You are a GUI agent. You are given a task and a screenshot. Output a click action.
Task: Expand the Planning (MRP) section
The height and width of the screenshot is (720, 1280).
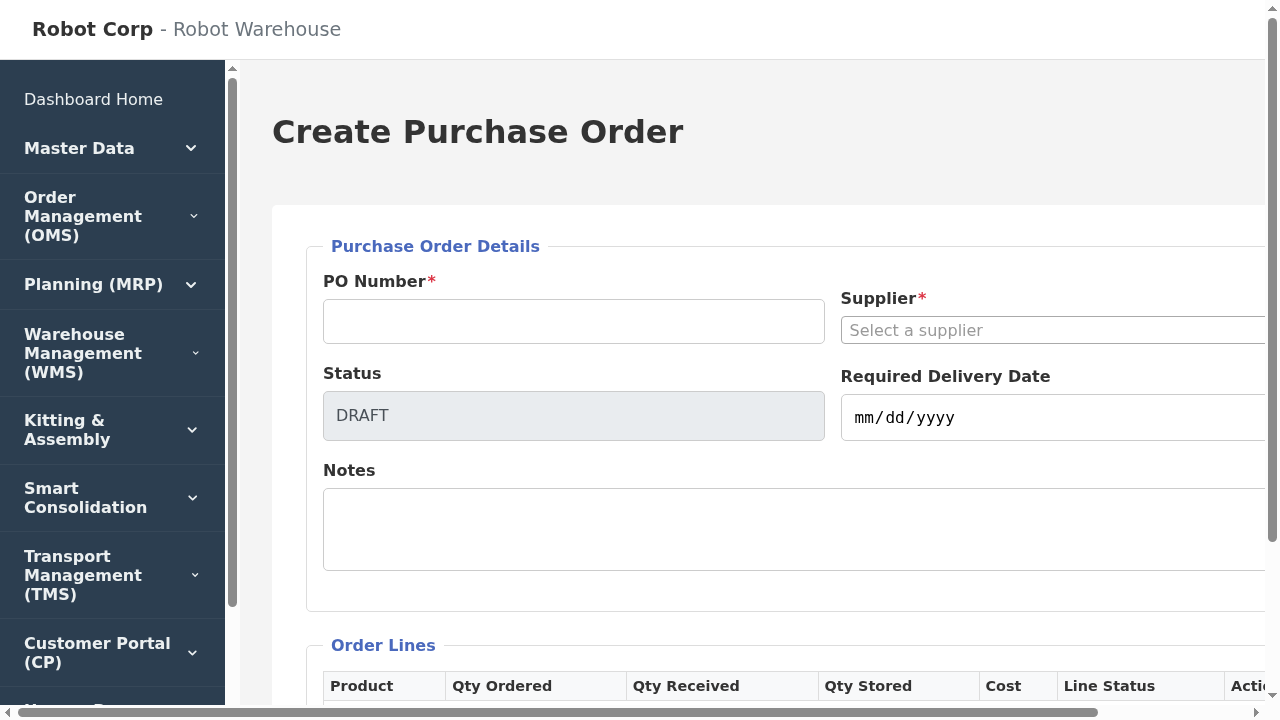coord(93,284)
